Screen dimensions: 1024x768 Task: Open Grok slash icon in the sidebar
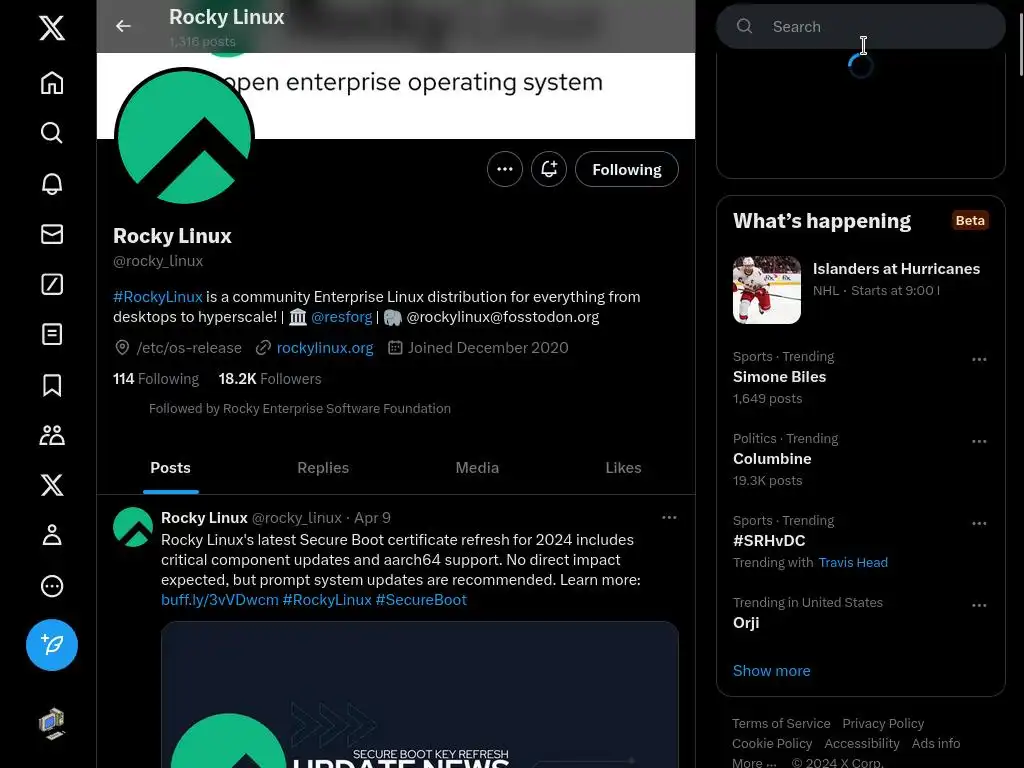tap(52, 284)
